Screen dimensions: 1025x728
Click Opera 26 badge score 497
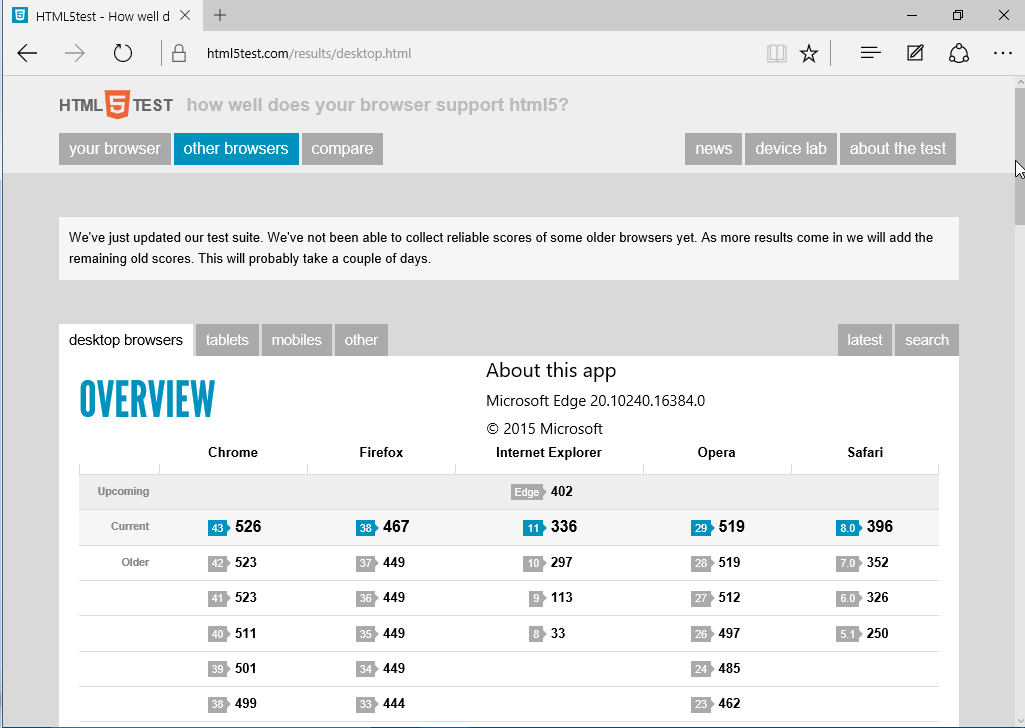pyautogui.click(x=701, y=634)
